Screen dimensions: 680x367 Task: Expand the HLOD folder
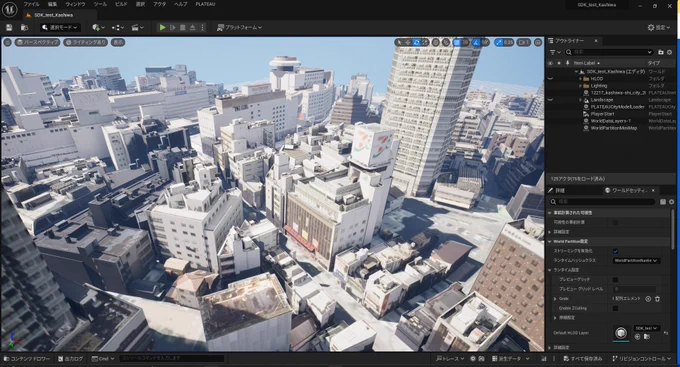point(580,79)
